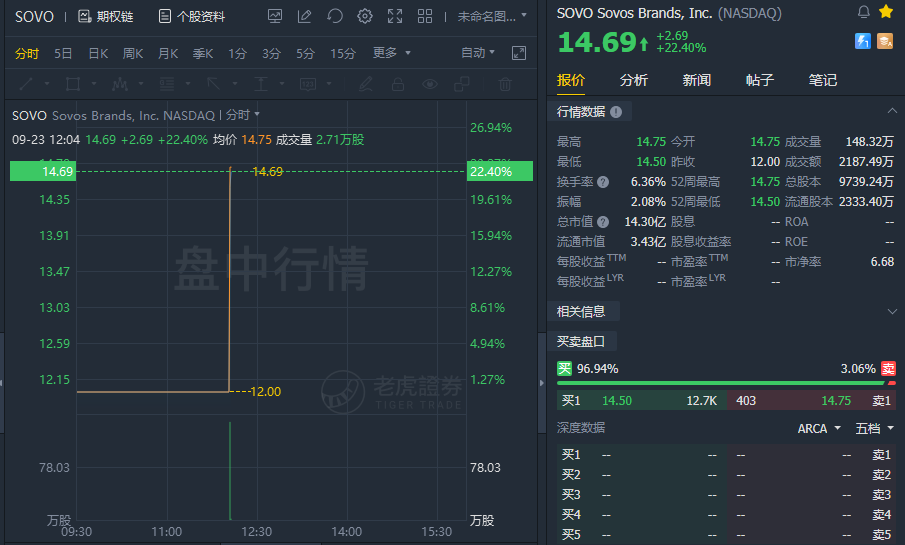Switch to the 报价 quote tab
The width and height of the screenshot is (905, 545).
pos(571,80)
